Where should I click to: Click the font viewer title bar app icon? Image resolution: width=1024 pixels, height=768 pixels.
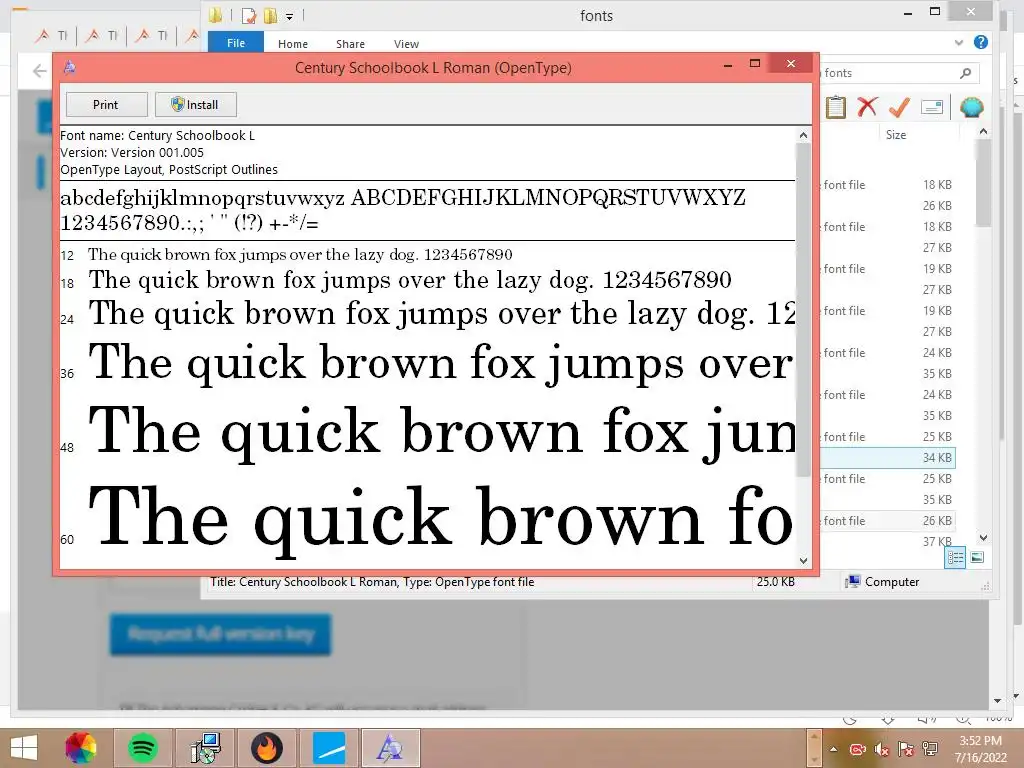tap(71, 67)
